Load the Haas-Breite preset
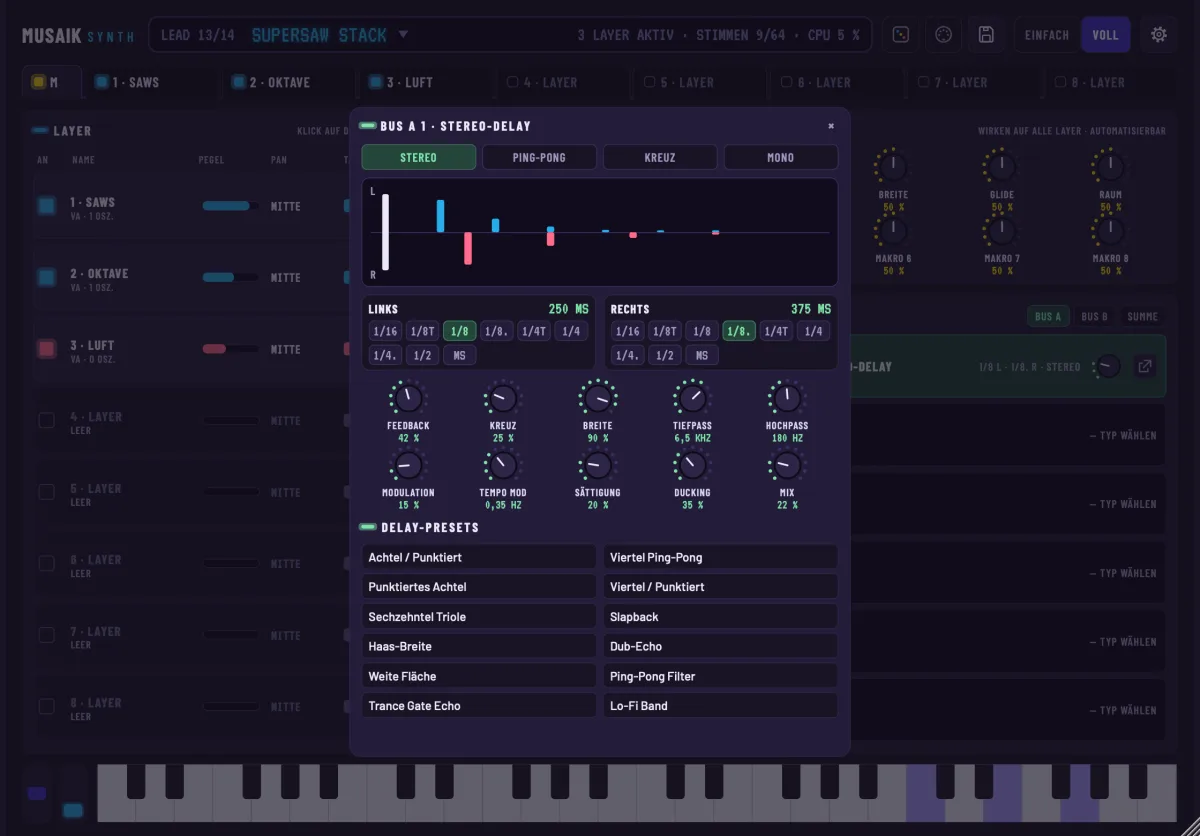1200x836 pixels. (x=479, y=646)
